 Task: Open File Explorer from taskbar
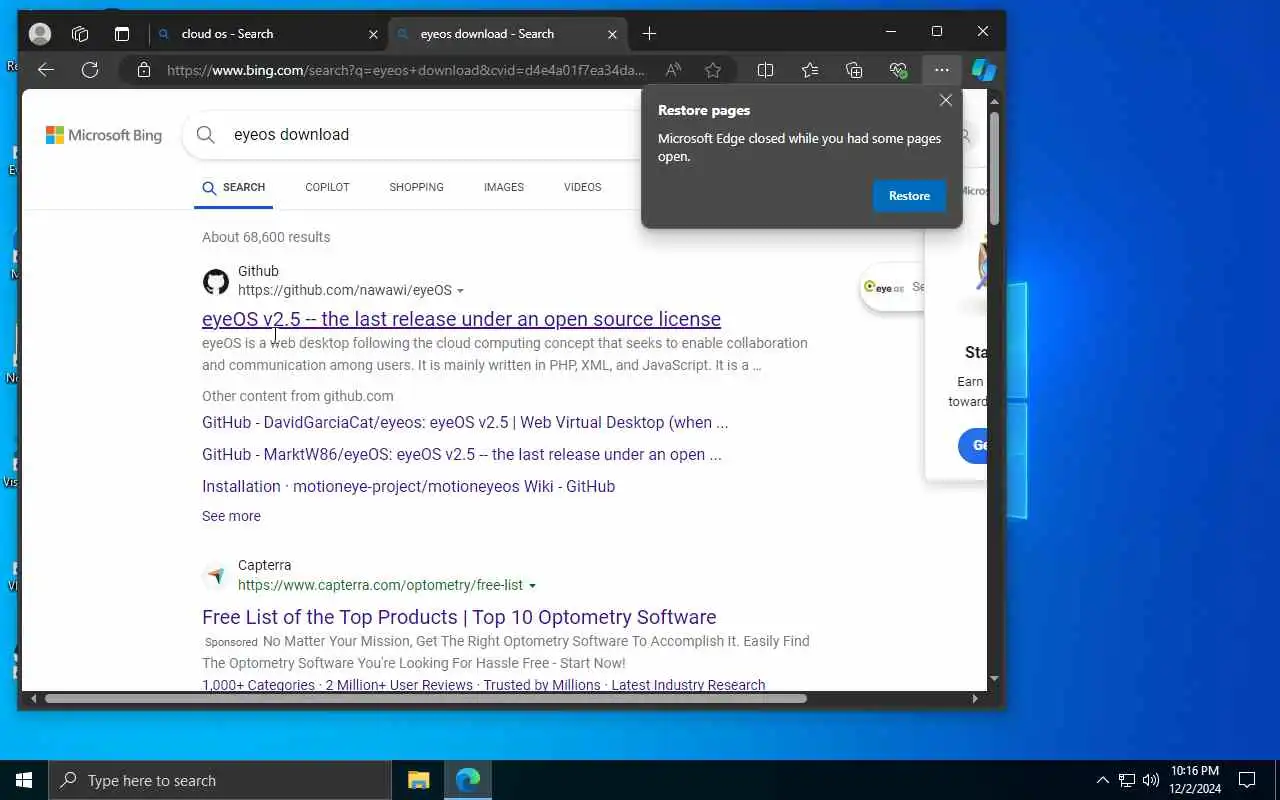click(418, 780)
